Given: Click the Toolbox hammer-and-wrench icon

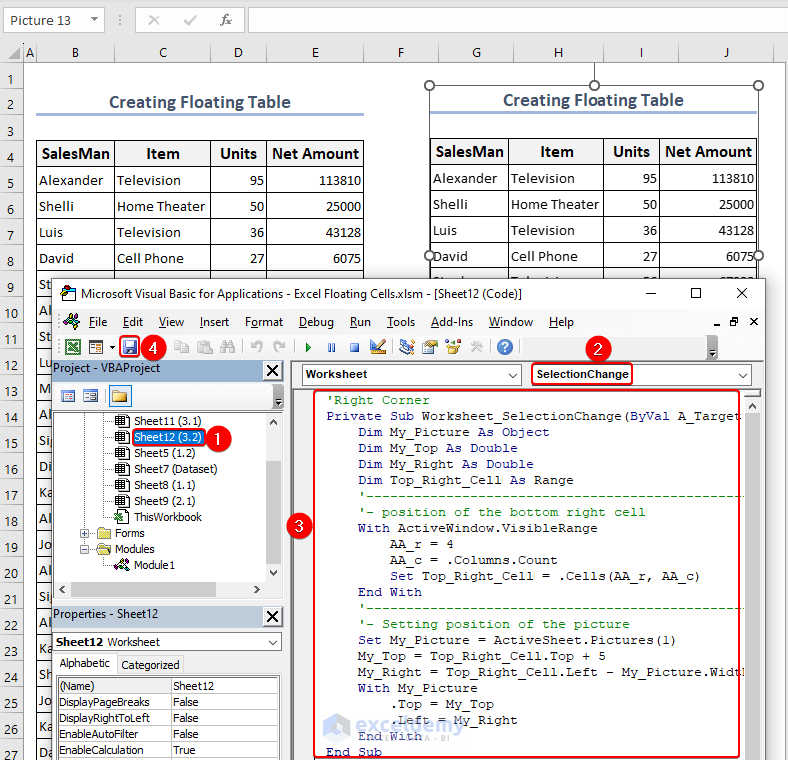Looking at the screenshot, I should coord(476,347).
